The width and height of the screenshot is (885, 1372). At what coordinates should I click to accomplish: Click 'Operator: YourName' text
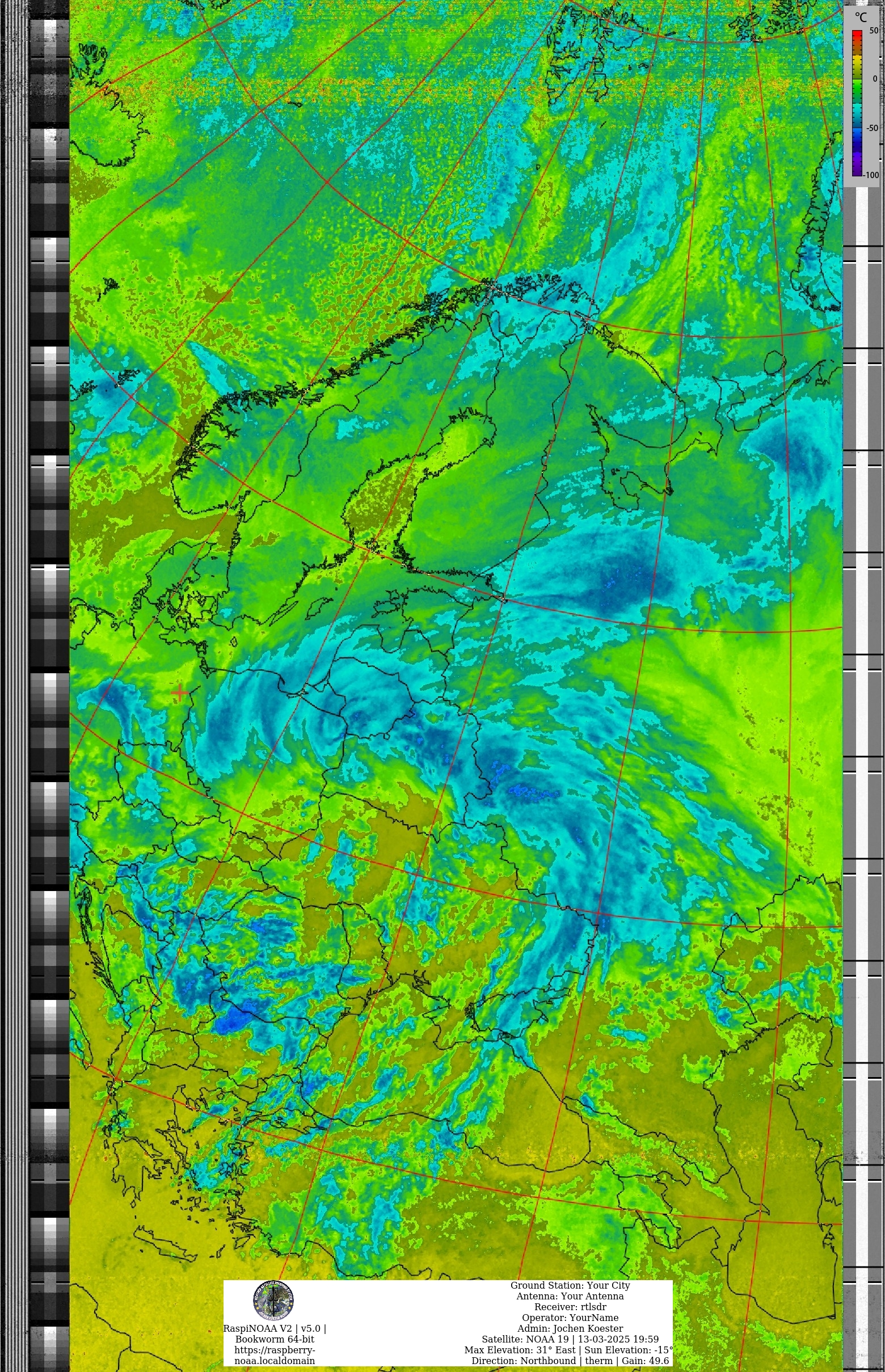click(x=570, y=1318)
